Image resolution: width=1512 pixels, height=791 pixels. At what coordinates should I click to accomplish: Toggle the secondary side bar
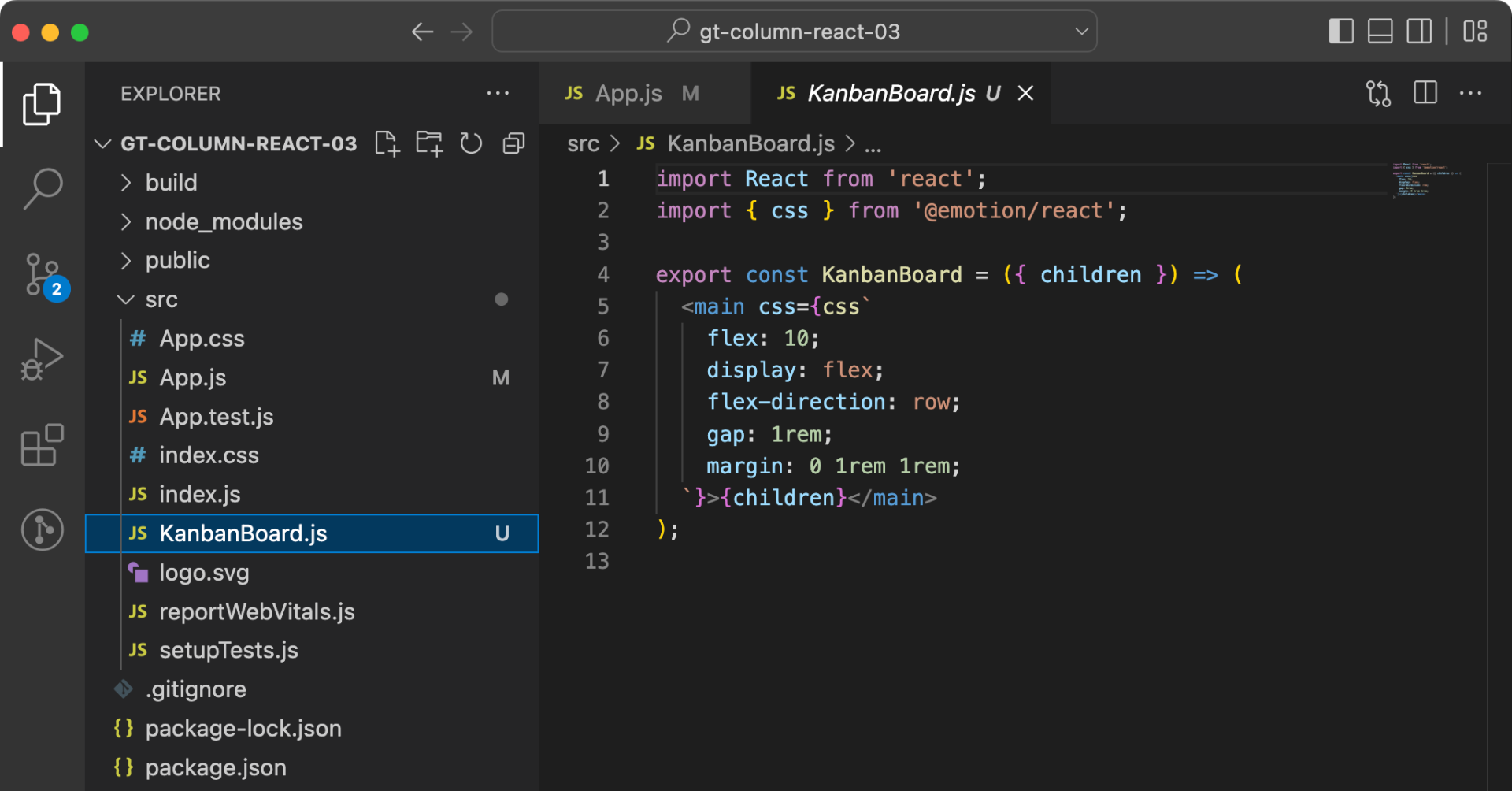coord(1419,32)
